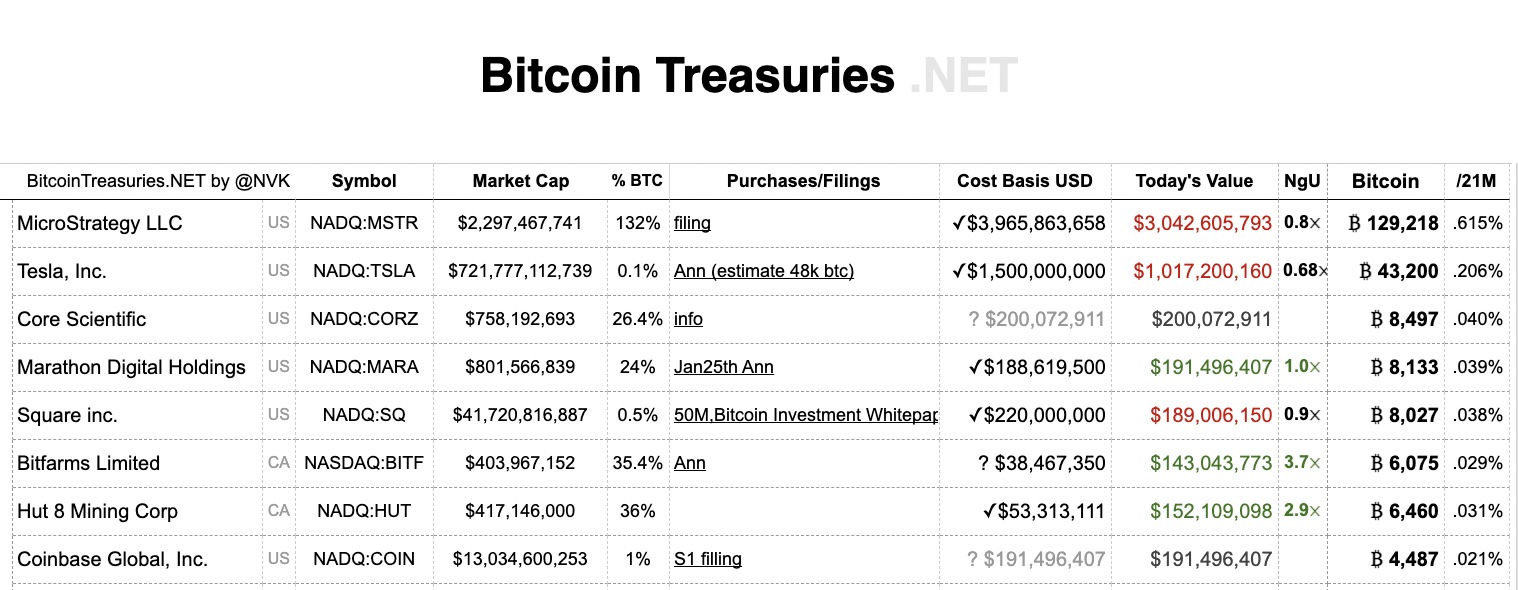The height and width of the screenshot is (590, 1518).
Task: Click Tesla's Ann (estimate 48k btc) link
Action: (763, 271)
